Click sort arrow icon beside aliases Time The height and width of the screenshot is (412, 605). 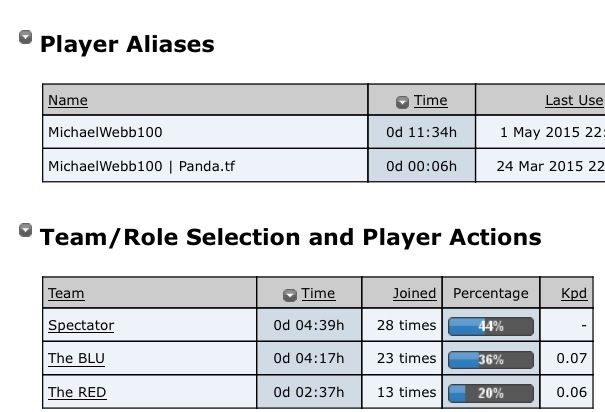click(x=402, y=101)
